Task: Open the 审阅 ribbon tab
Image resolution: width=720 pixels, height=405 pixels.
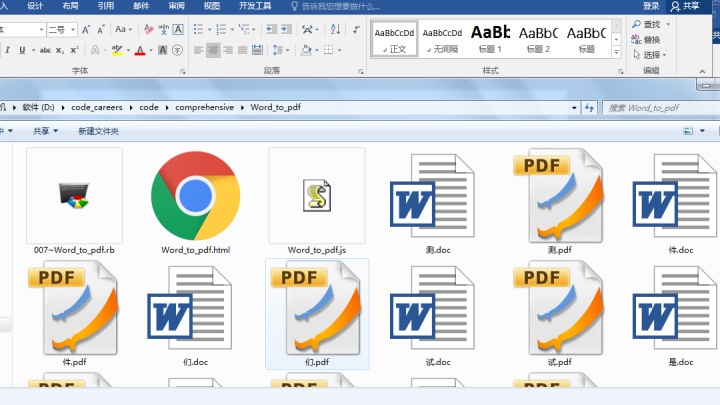Action: pyautogui.click(x=176, y=6)
